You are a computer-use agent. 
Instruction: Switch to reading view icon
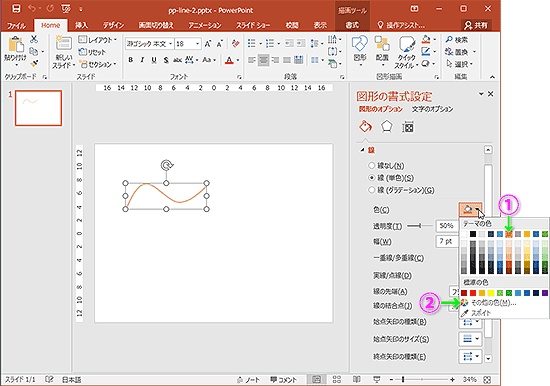[x=356, y=379]
